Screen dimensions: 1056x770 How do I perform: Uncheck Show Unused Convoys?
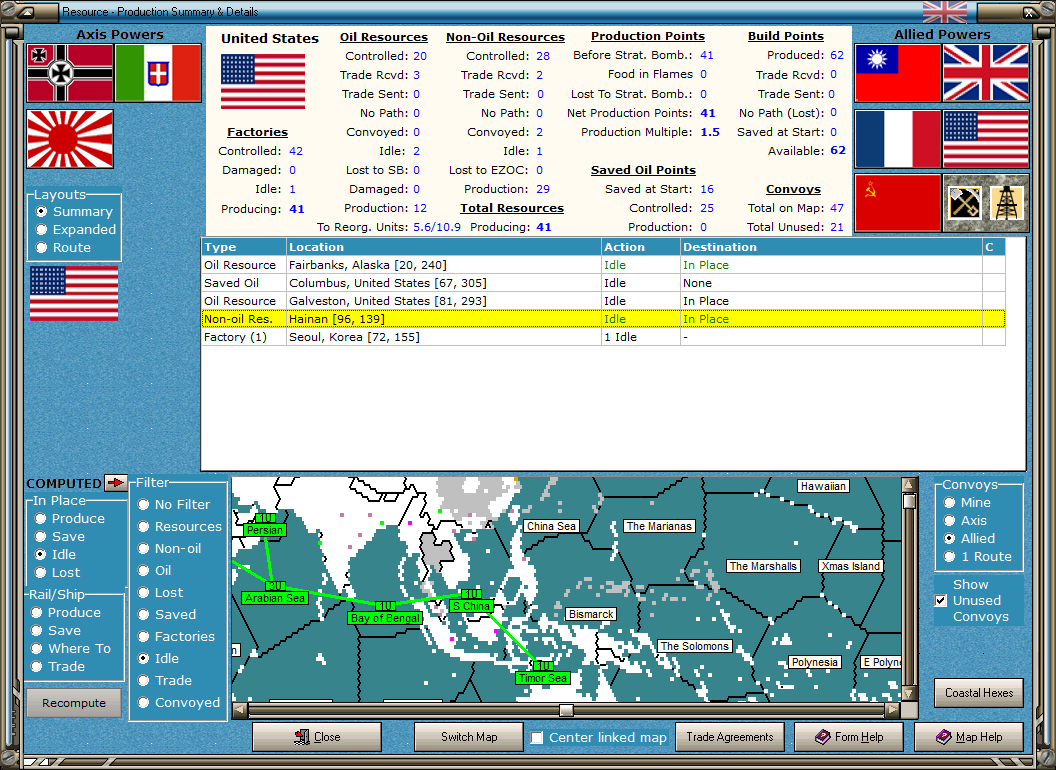(941, 600)
